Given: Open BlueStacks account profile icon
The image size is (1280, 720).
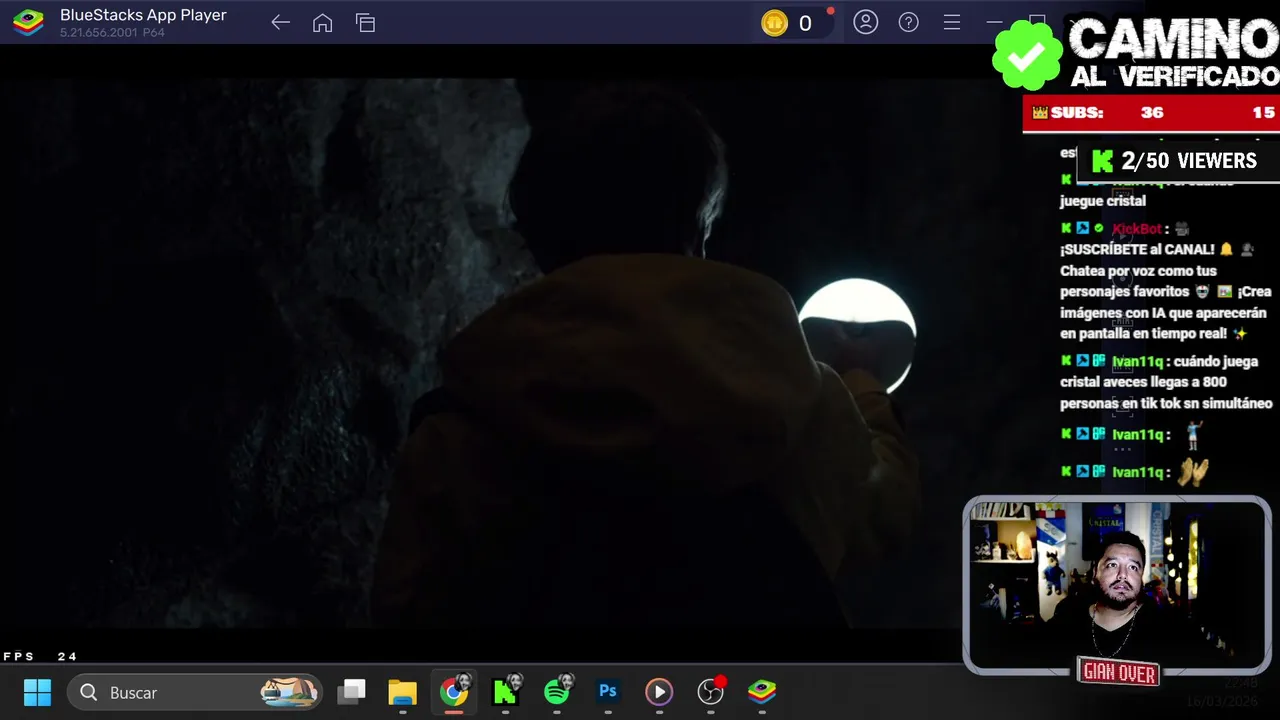Looking at the screenshot, I should 865,22.
